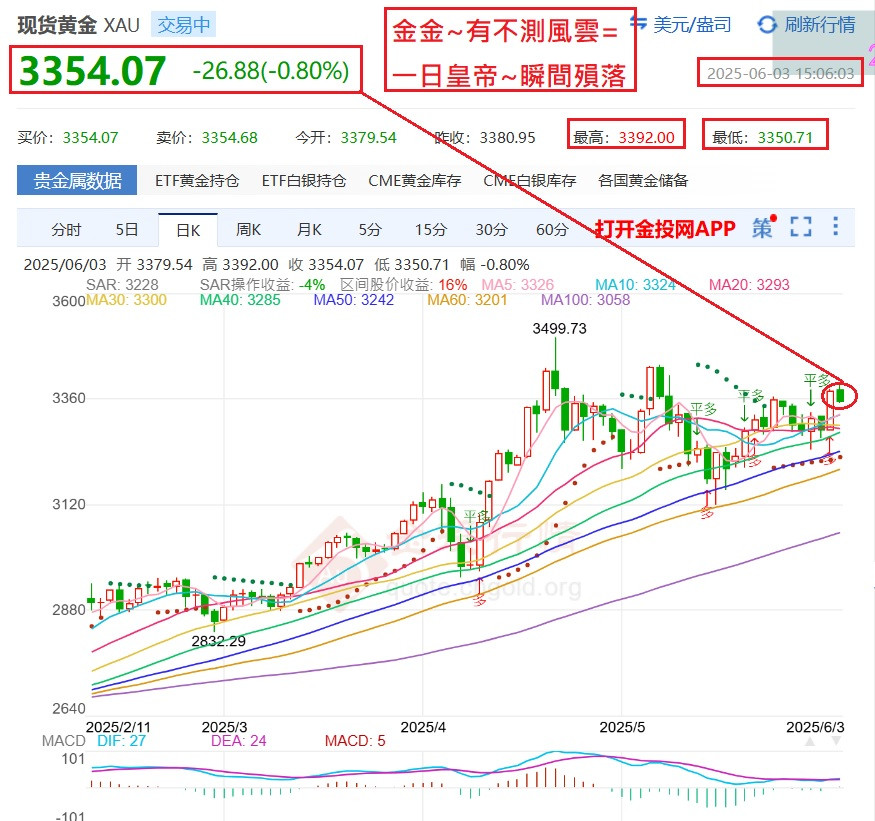Select the 月K chart period
Image resolution: width=875 pixels, height=821 pixels.
pos(309,229)
